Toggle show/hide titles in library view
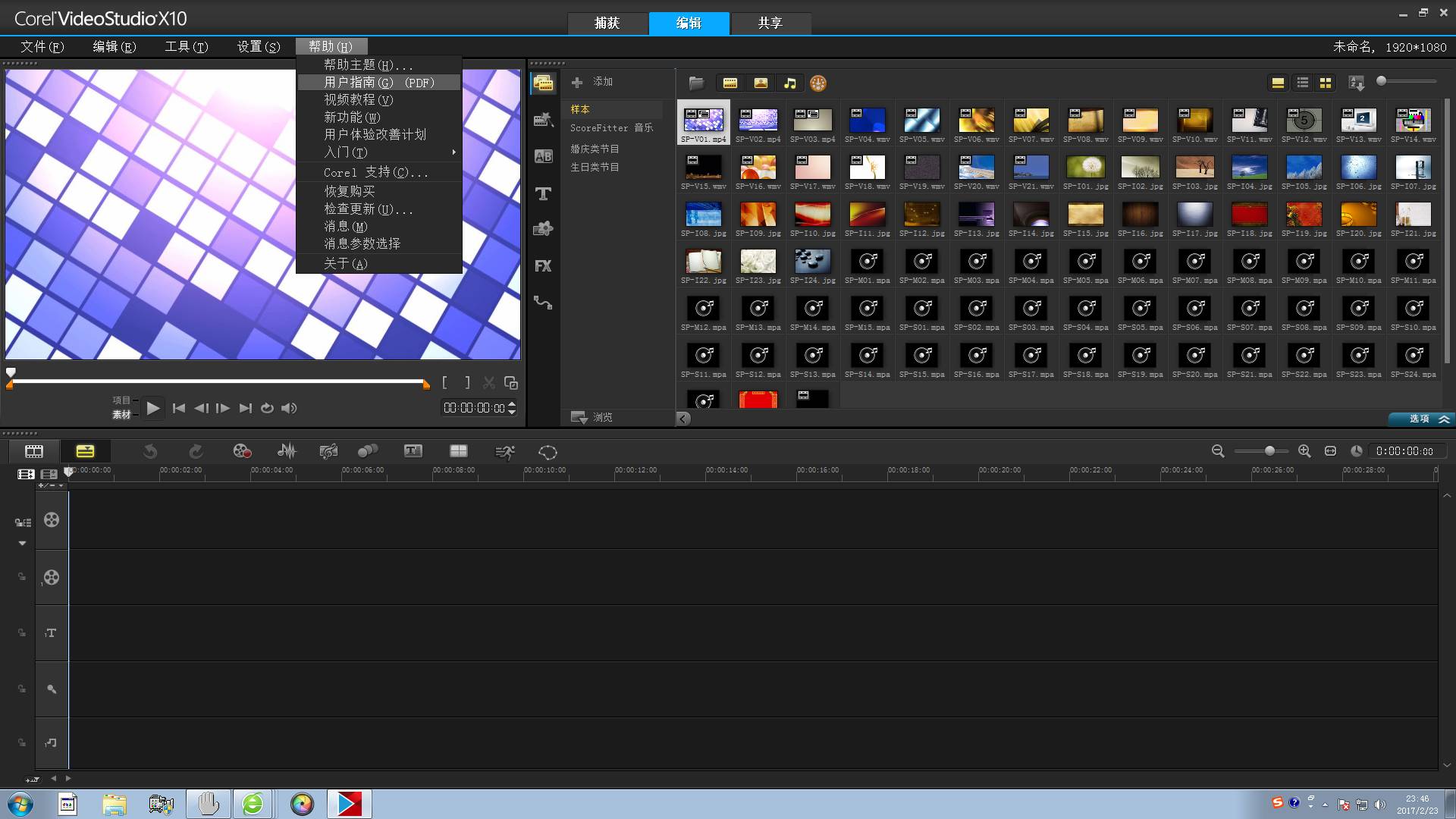Image resolution: width=1456 pixels, height=819 pixels. (x=1278, y=83)
